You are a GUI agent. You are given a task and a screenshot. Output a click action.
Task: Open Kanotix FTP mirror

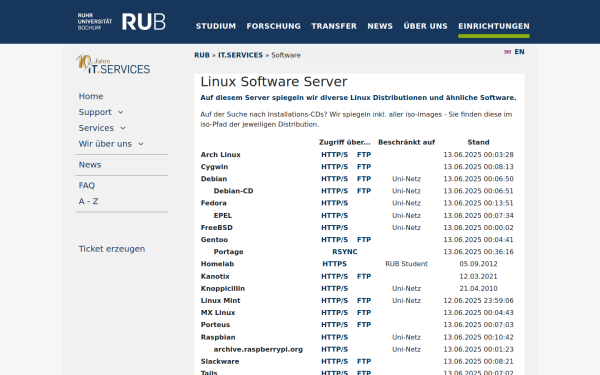[x=364, y=276]
